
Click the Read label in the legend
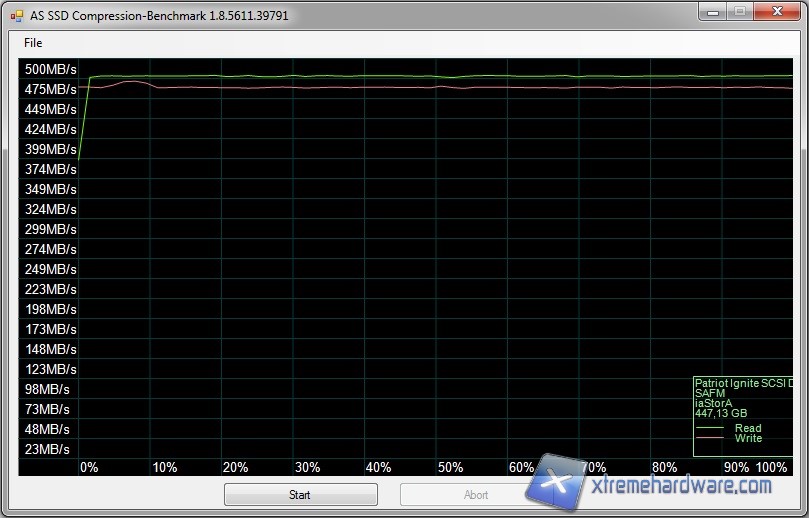point(748,428)
